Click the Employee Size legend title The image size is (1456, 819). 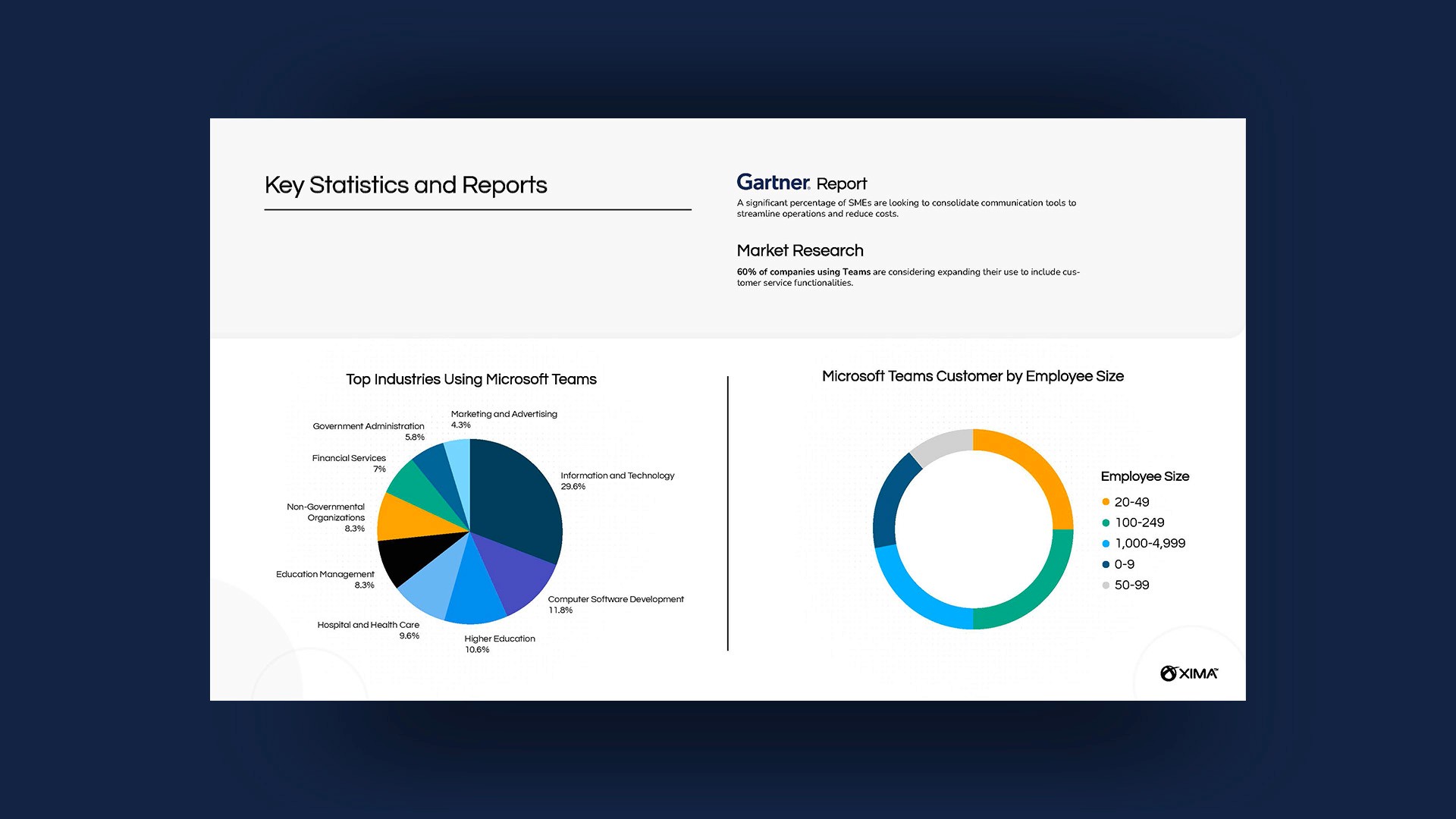click(1144, 476)
